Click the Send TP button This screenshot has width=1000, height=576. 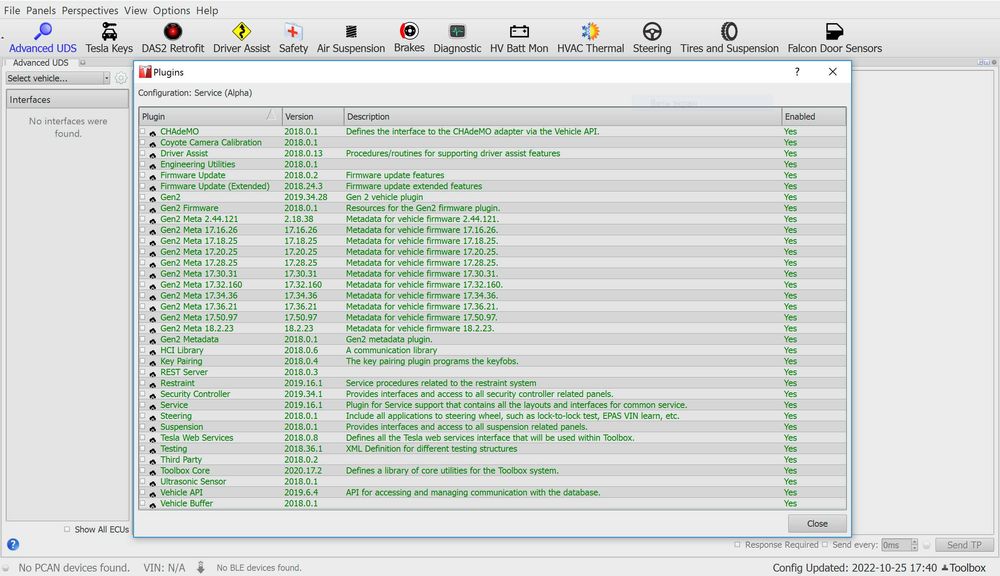pyautogui.click(x=964, y=545)
